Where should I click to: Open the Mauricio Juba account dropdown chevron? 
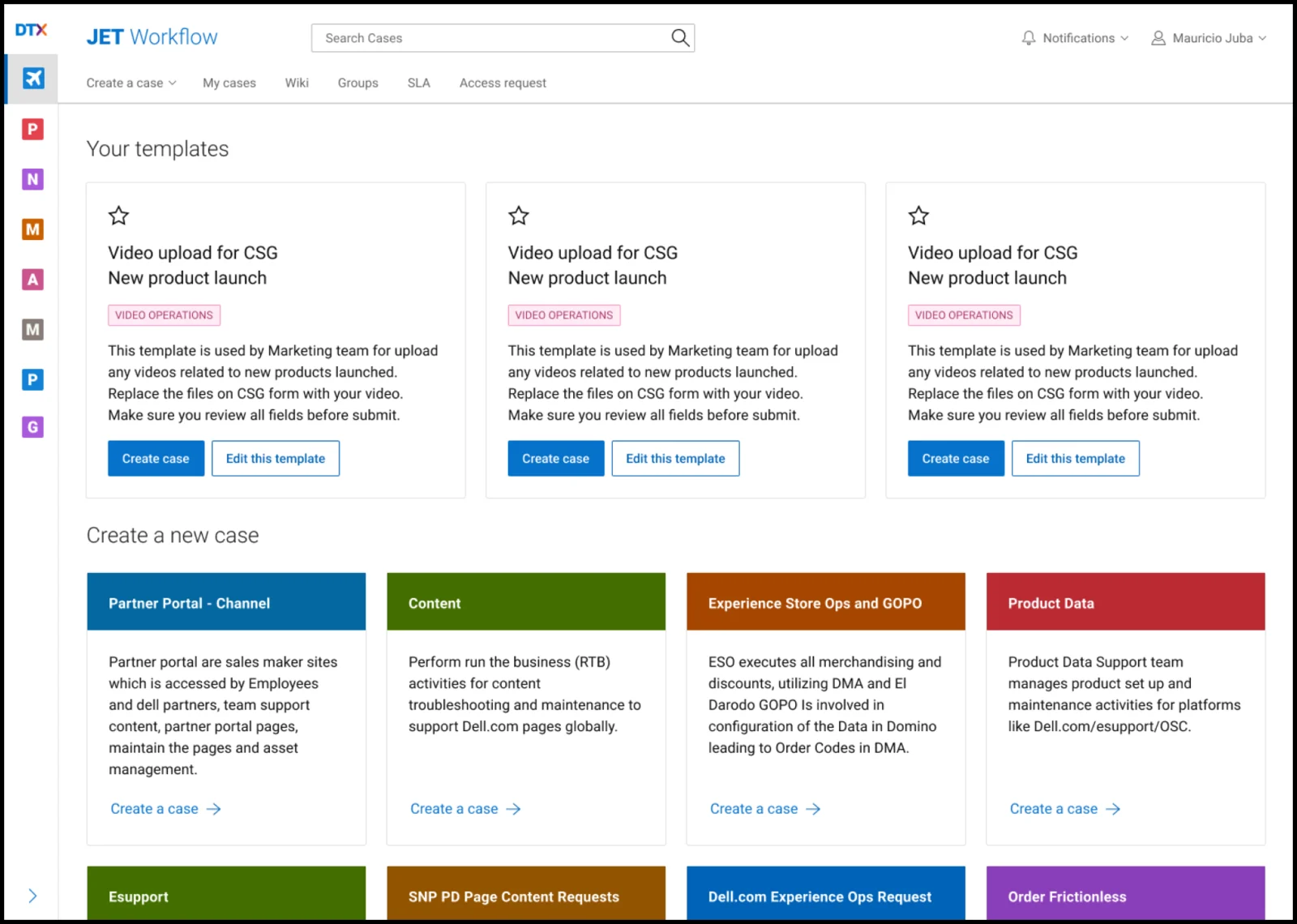pos(1262,38)
